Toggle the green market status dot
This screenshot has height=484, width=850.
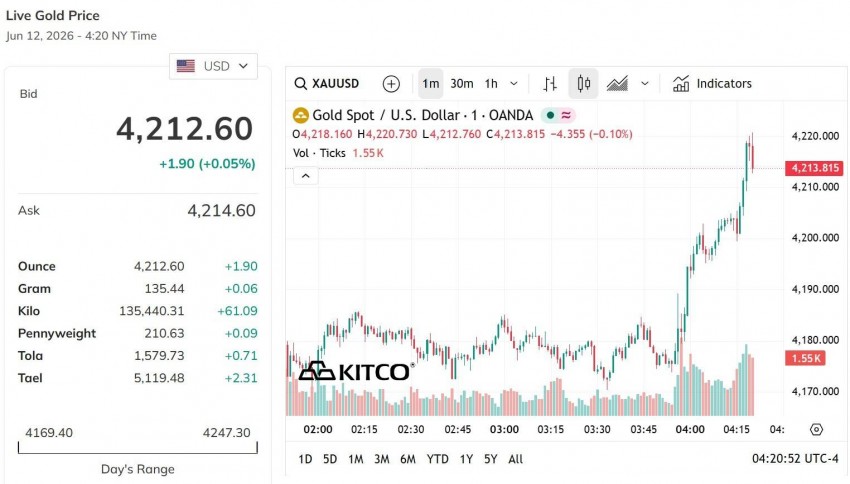(550, 115)
